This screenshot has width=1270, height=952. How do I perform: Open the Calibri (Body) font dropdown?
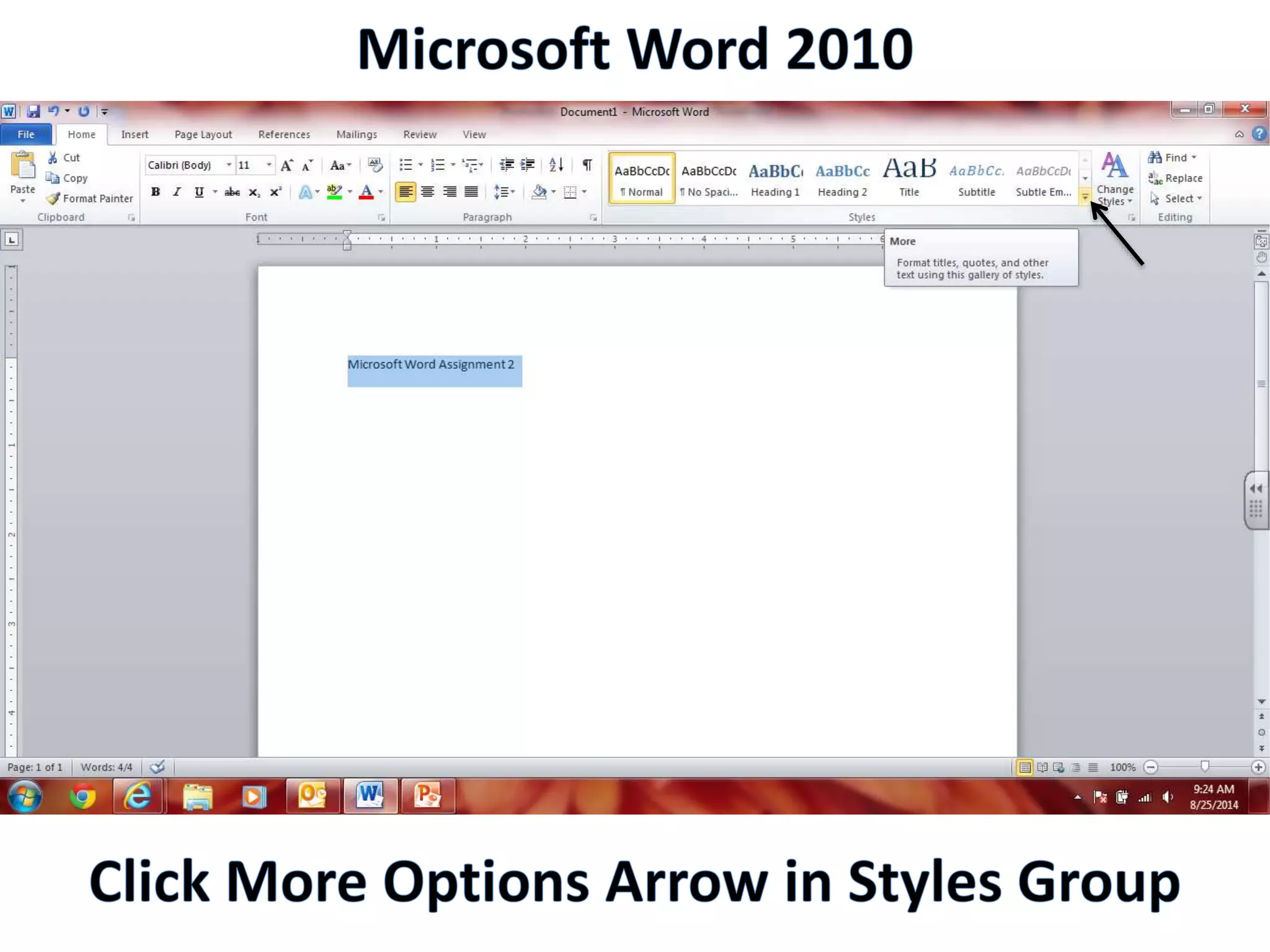click(x=229, y=165)
